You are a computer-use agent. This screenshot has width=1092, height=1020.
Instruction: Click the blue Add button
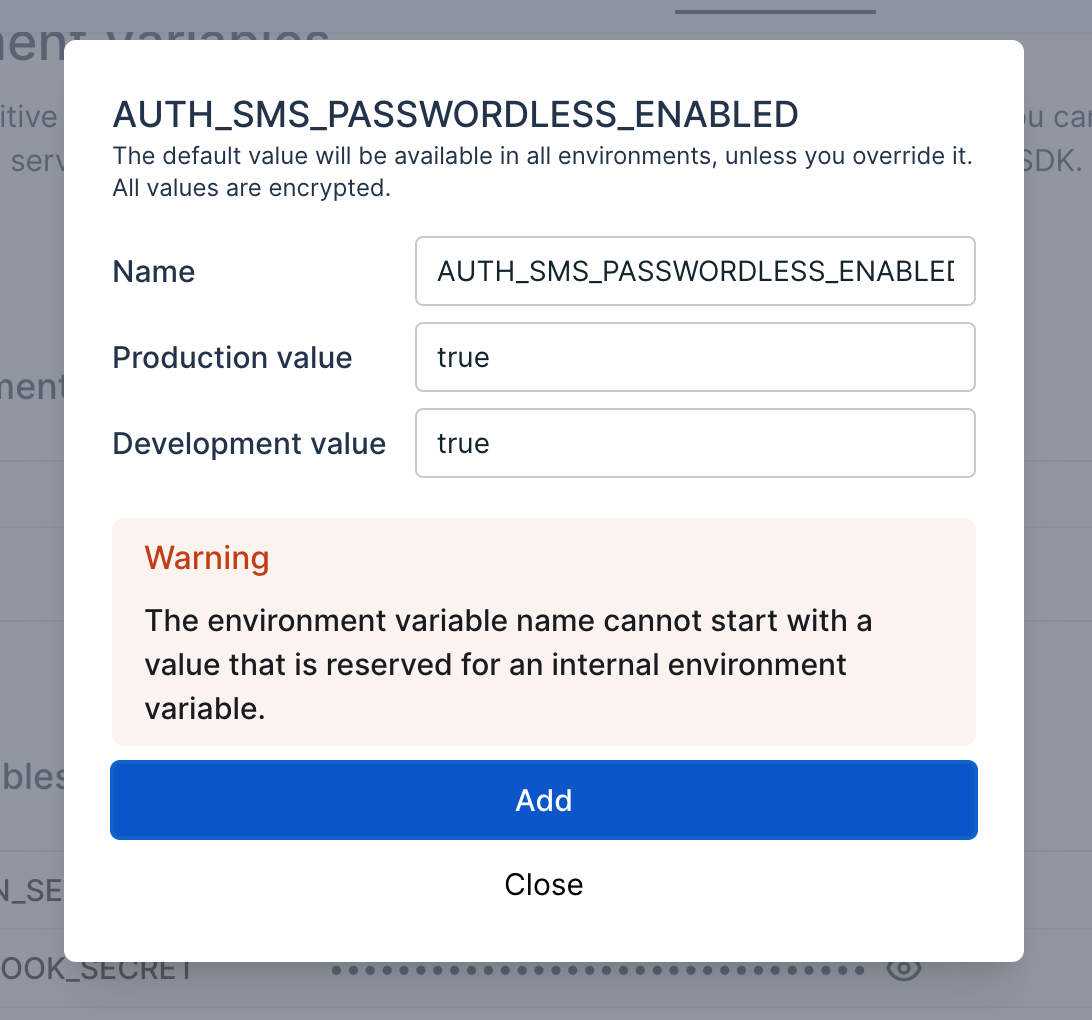coord(543,800)
